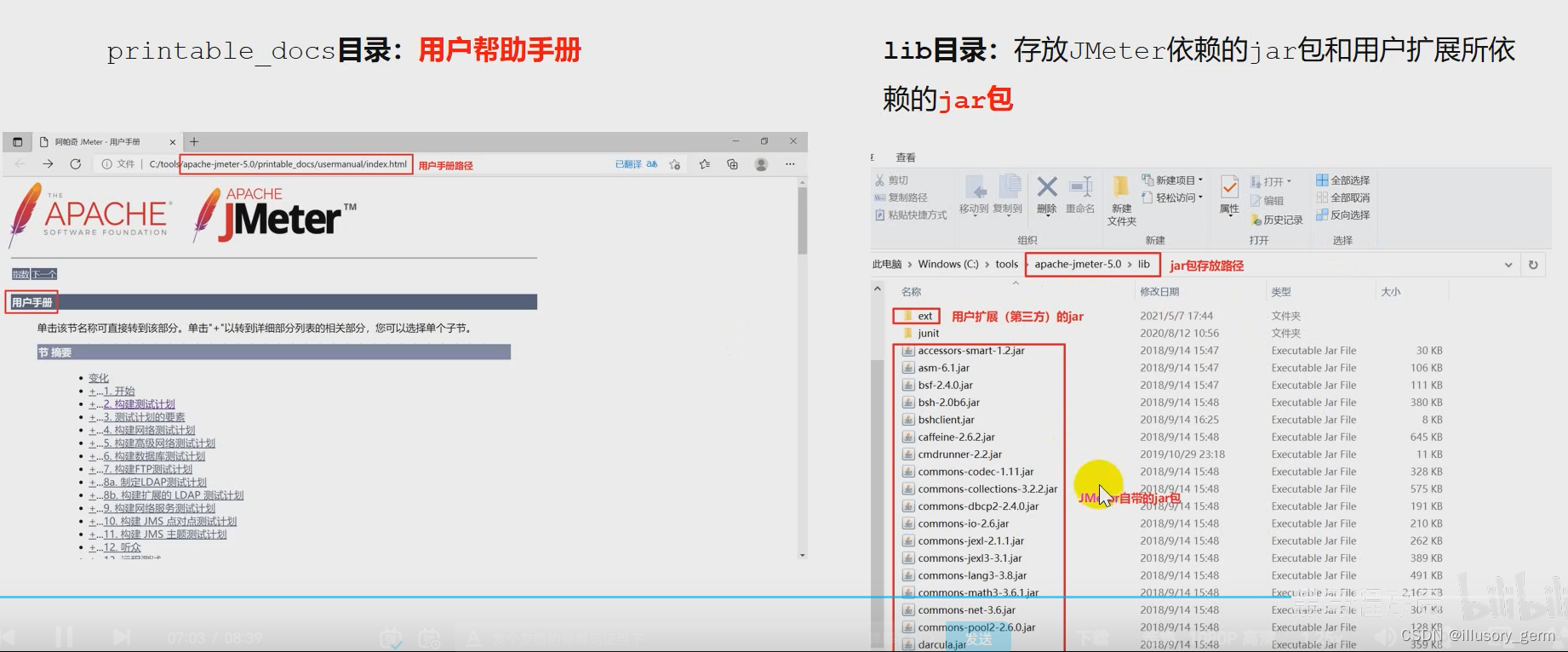Click 编辑 in the ribbon 打开 group
This screenshot has width=1568, height=652.
coord(1267,201)
